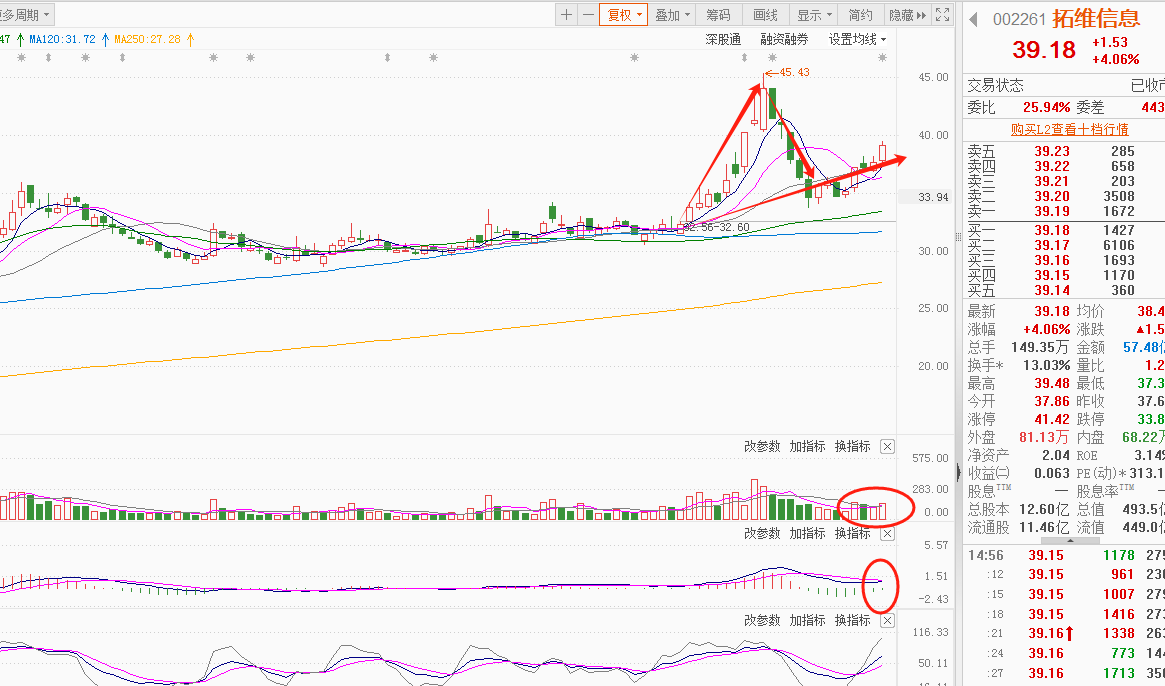The image size is (1165, 686).
Task: Select the :27 tick trade row
Action: tap(1064, 673)
